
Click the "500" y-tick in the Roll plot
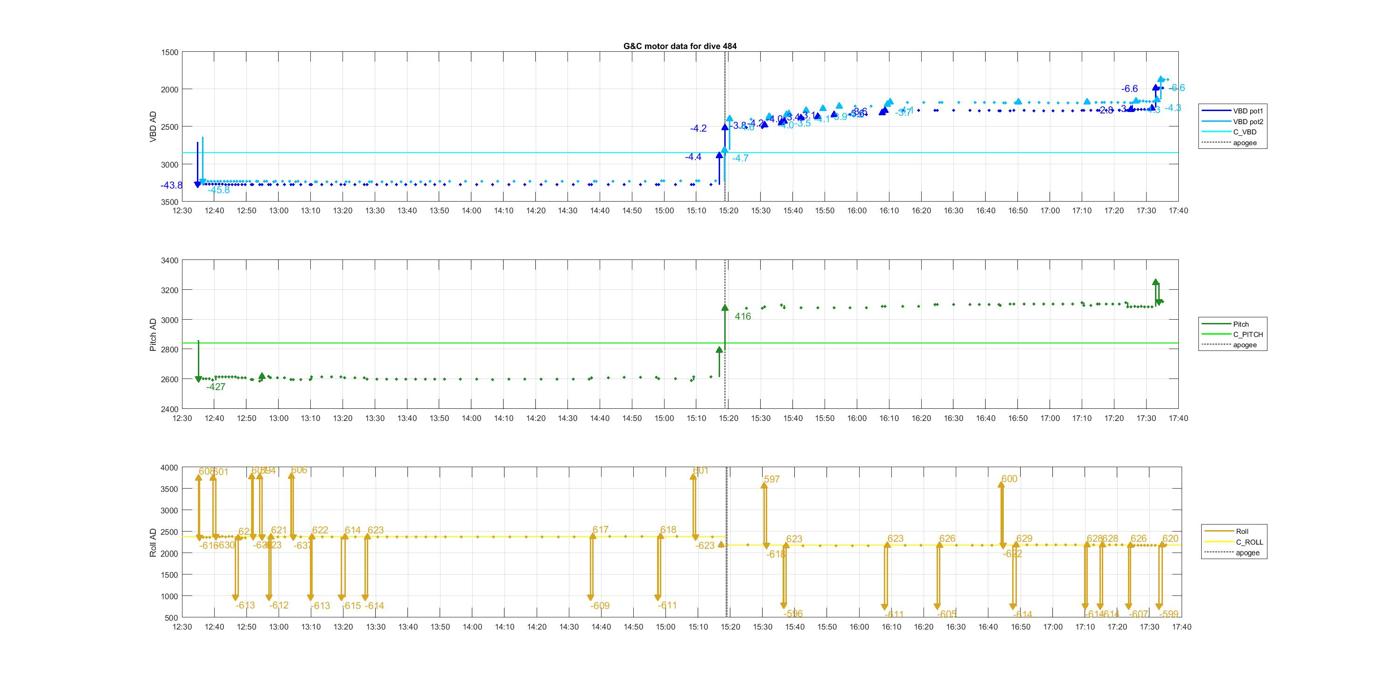tap(172, 618)
